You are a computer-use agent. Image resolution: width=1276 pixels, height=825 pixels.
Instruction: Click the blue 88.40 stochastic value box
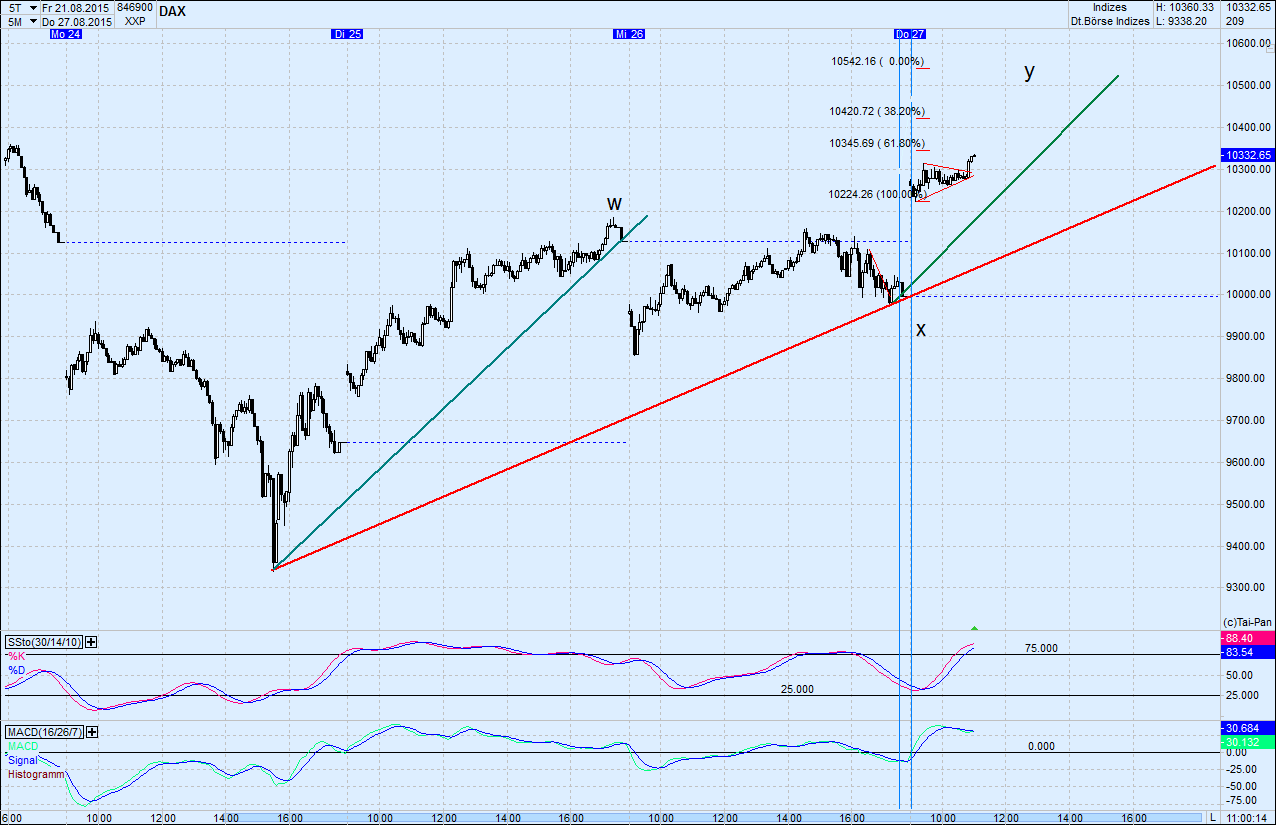[x=1245, y=637]
